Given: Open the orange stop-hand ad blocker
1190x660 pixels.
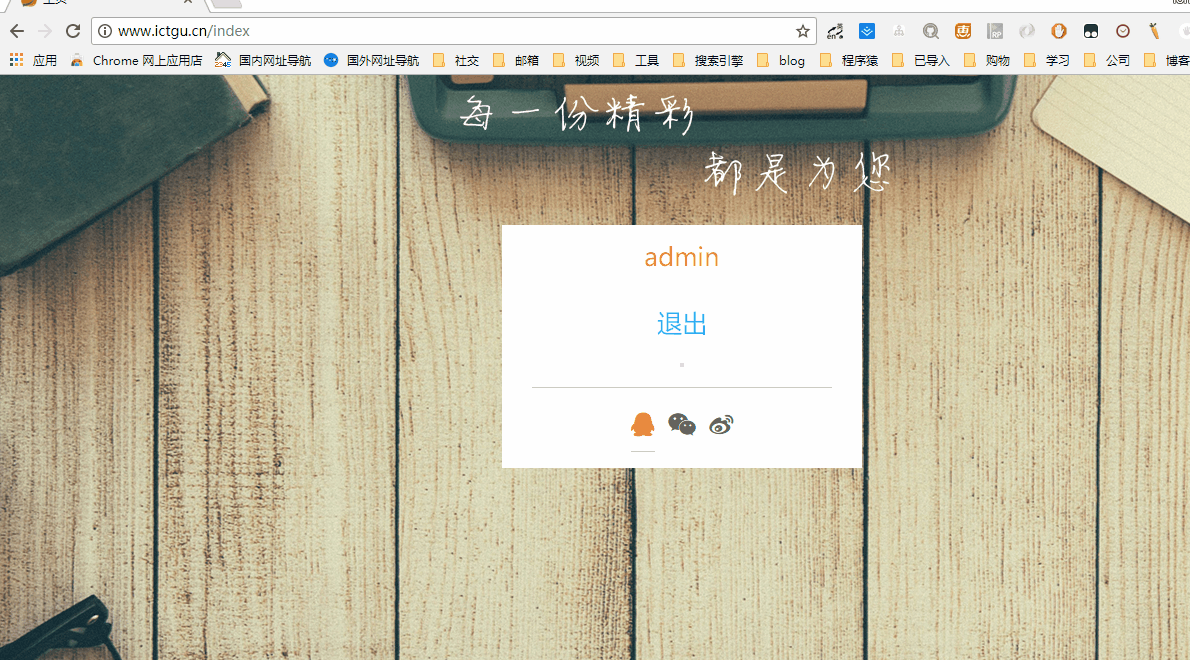Looking at the screenshot, I should pyautogui.click(x=1059, y=31).
